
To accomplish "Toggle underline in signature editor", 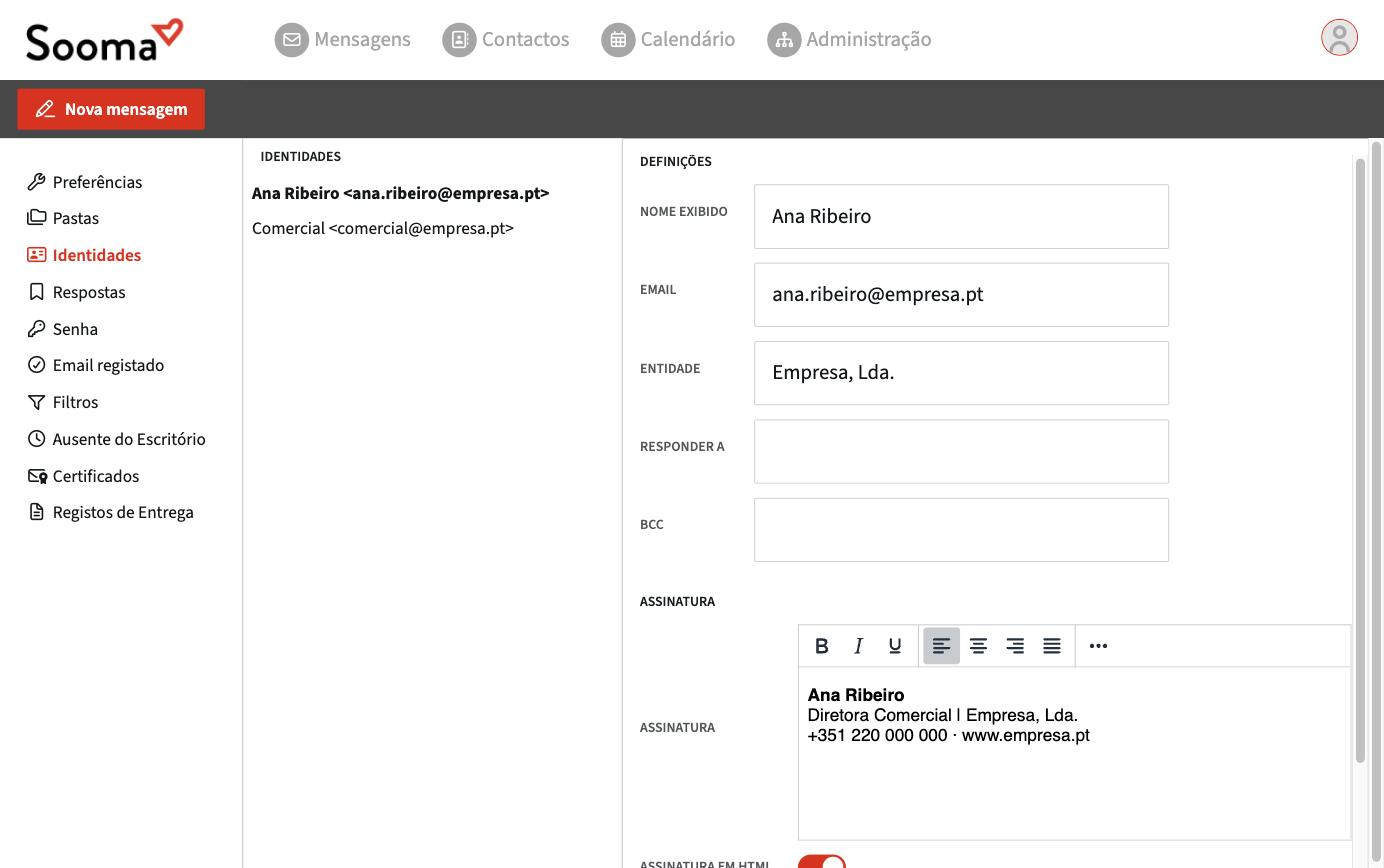I will pyautogui.click(x=895, y=646).
